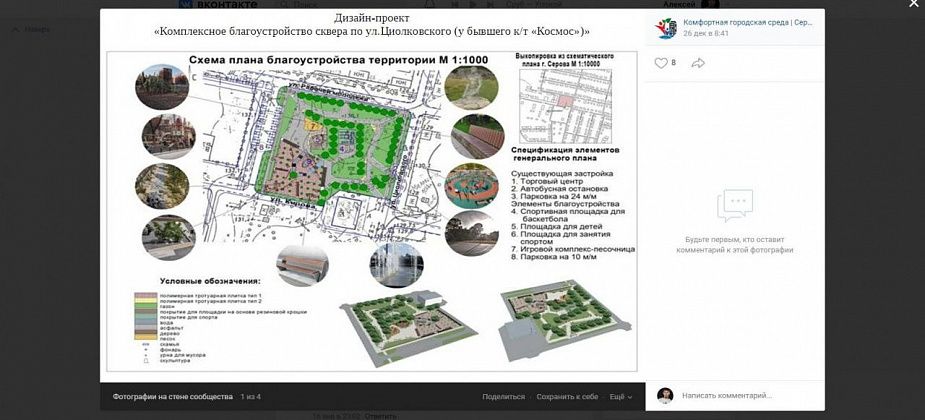Click the design project plan photo
Viewport: 925px width, 420px height.
coord(372,195)
